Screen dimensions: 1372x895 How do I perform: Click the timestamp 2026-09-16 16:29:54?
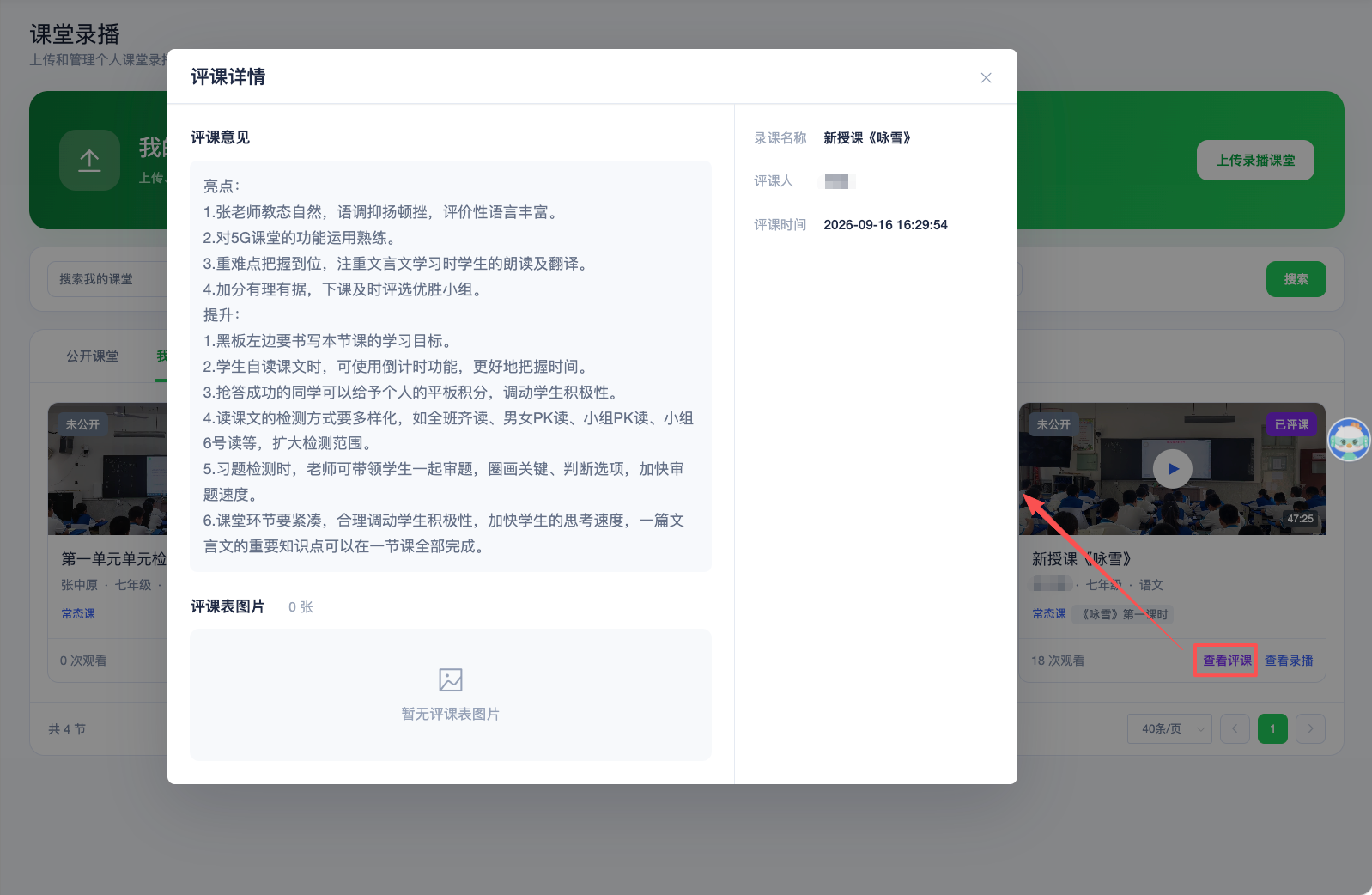pos(885,224)
